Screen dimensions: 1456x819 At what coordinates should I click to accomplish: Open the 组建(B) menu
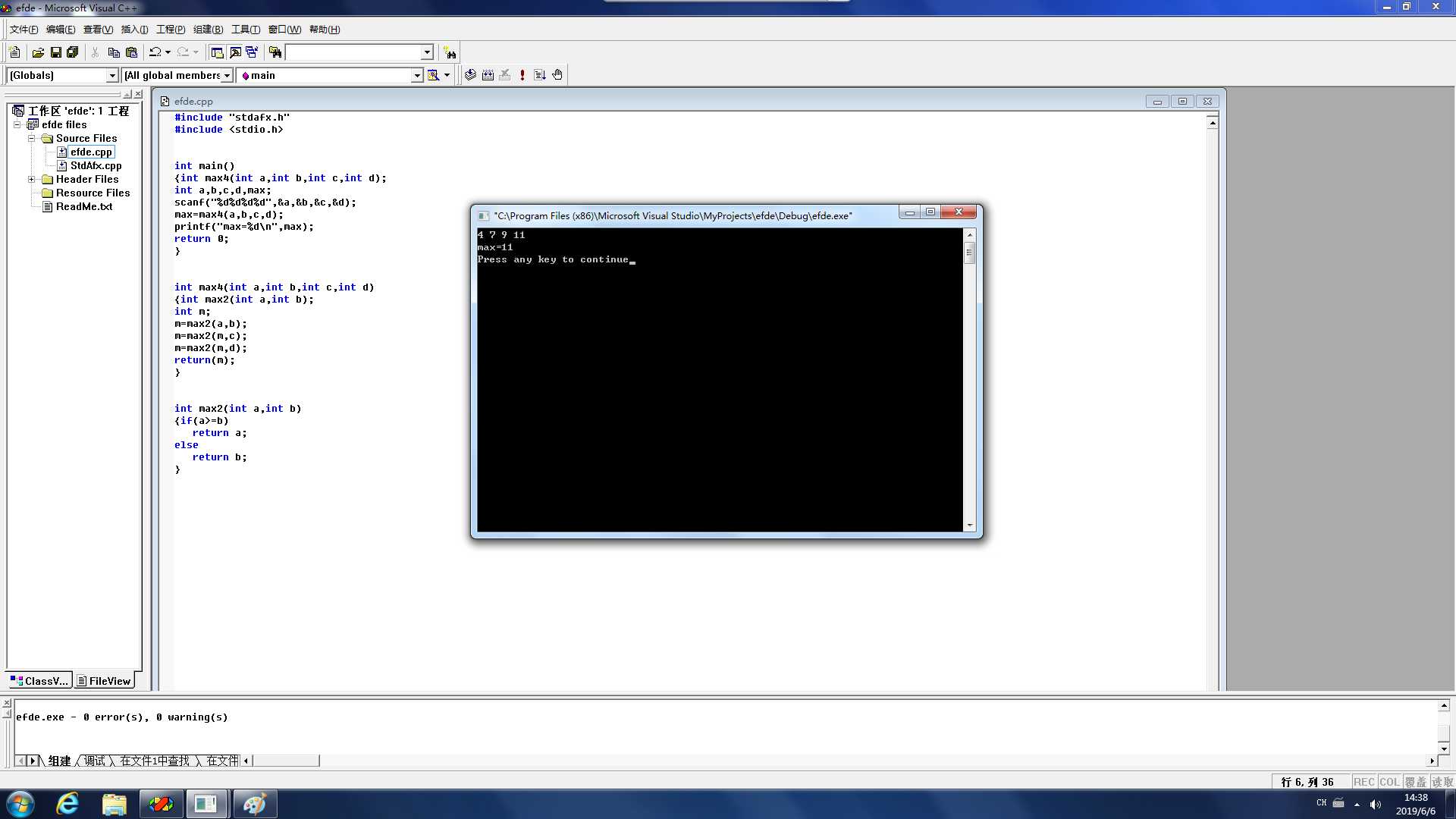(208, 30)
